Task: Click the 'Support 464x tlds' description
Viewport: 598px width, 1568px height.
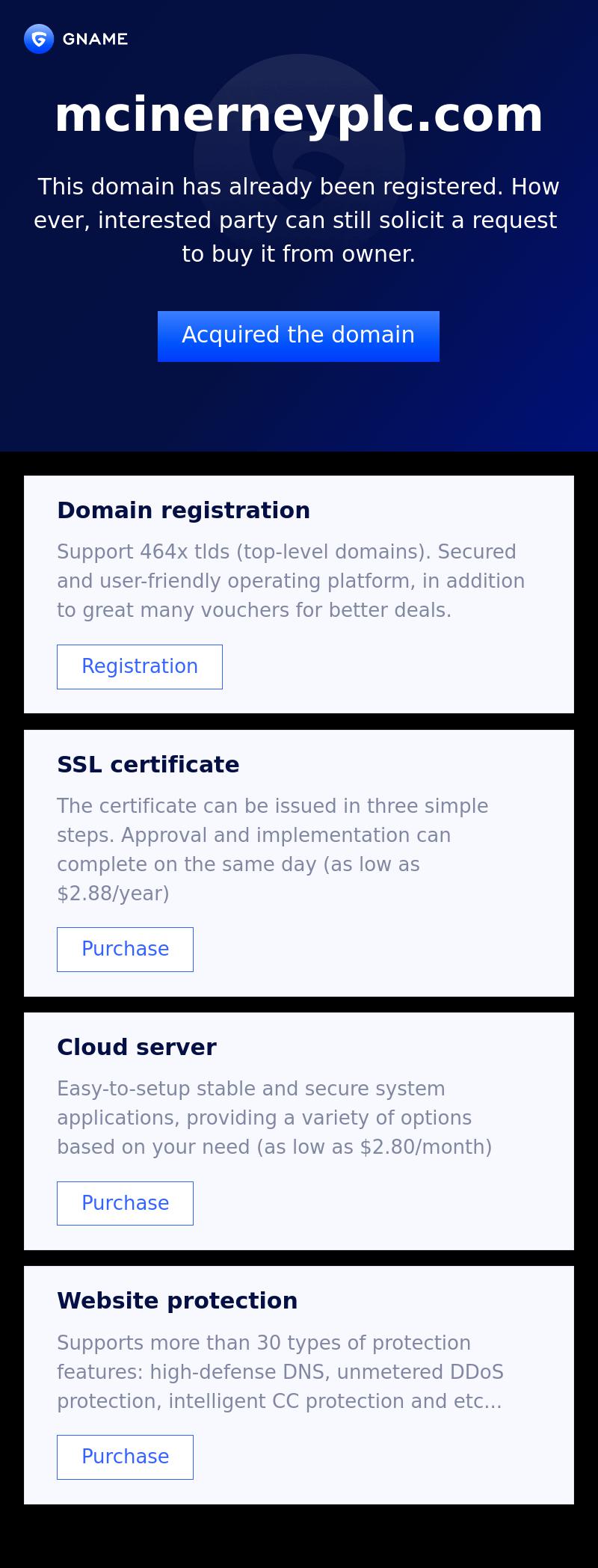Action: click(x=291, y=581)
